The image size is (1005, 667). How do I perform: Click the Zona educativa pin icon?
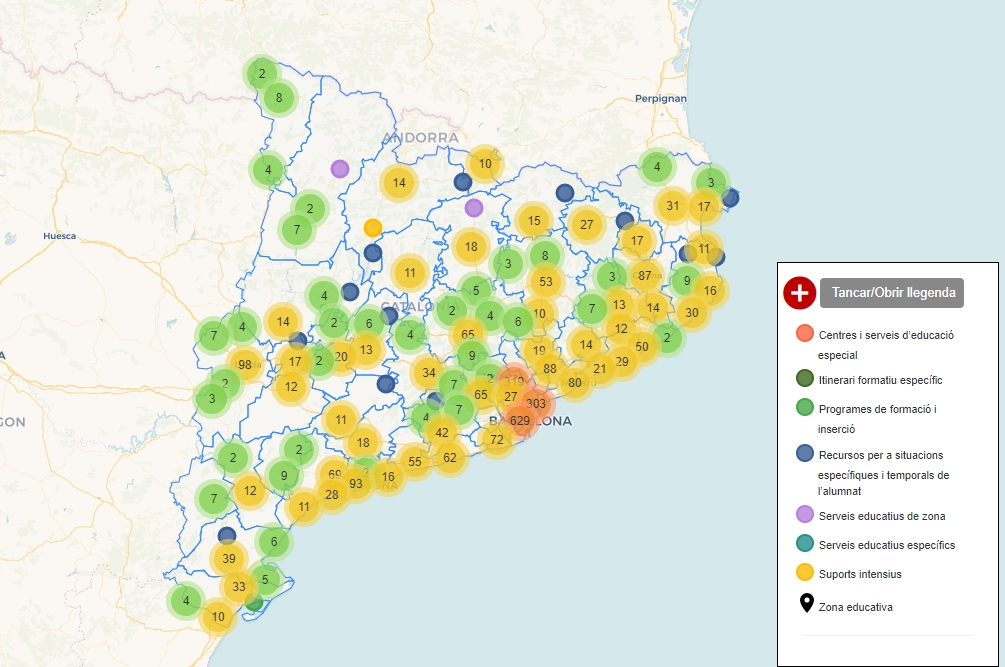pyautogui.click(x=805, y=604)
